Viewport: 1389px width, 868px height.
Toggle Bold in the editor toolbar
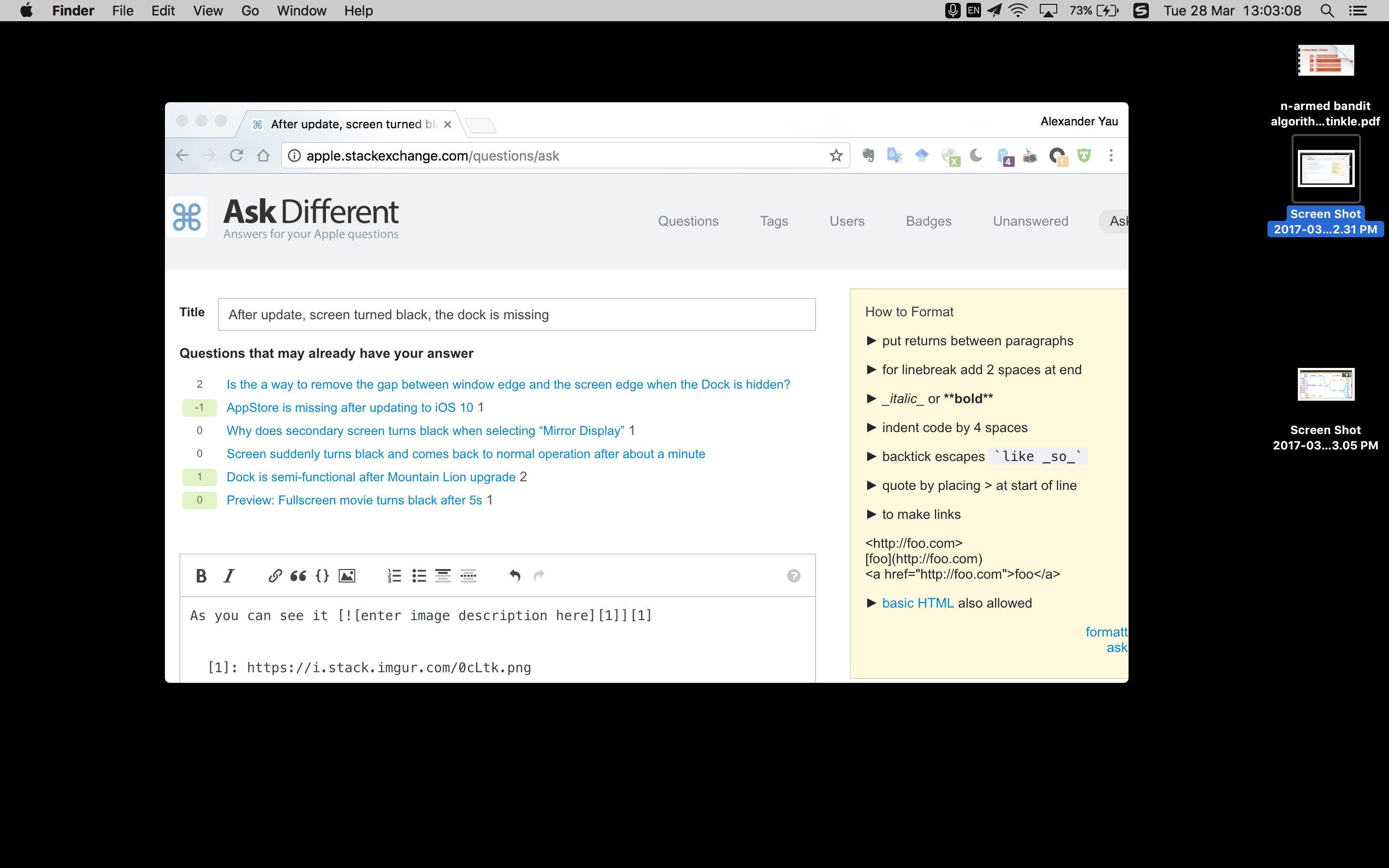coord(201,576)
